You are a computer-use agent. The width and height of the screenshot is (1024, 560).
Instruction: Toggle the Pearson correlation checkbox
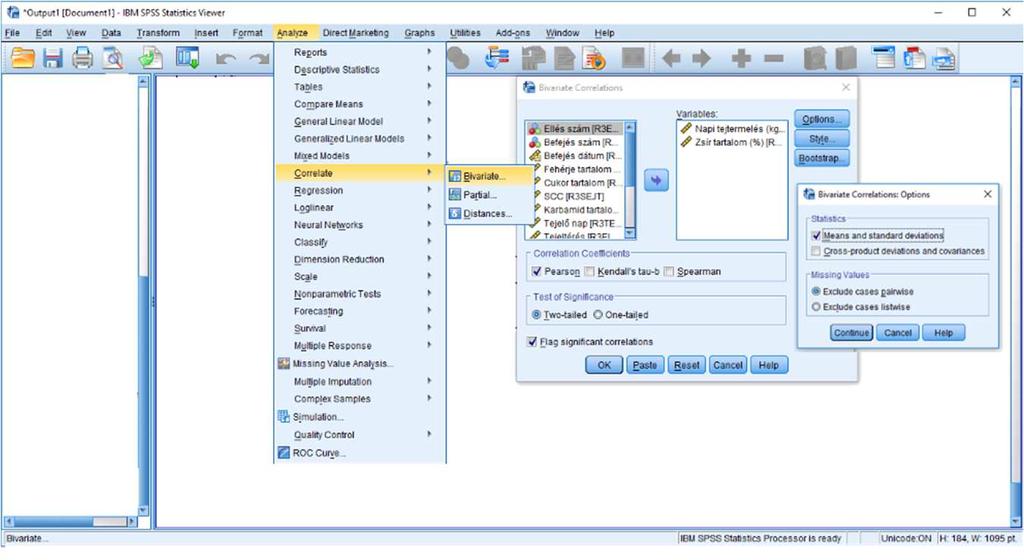[x=536, y=272]
